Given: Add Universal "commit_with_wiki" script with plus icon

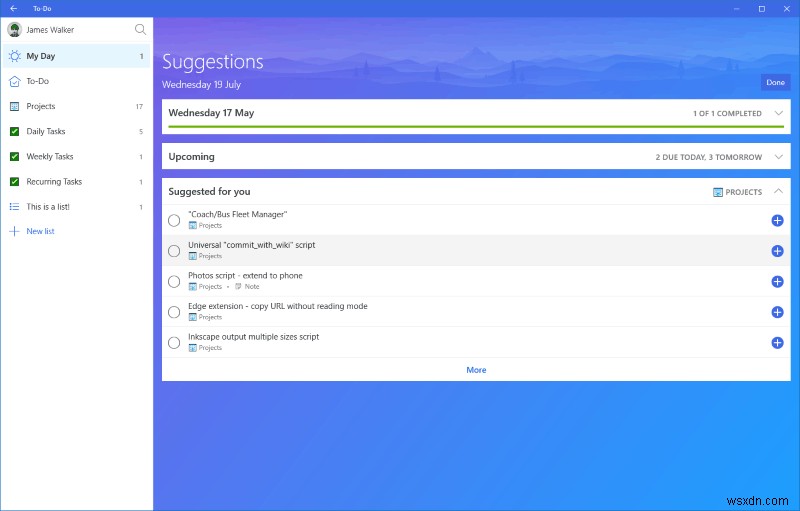Looking at the screenshot, I should pos(777,251).
